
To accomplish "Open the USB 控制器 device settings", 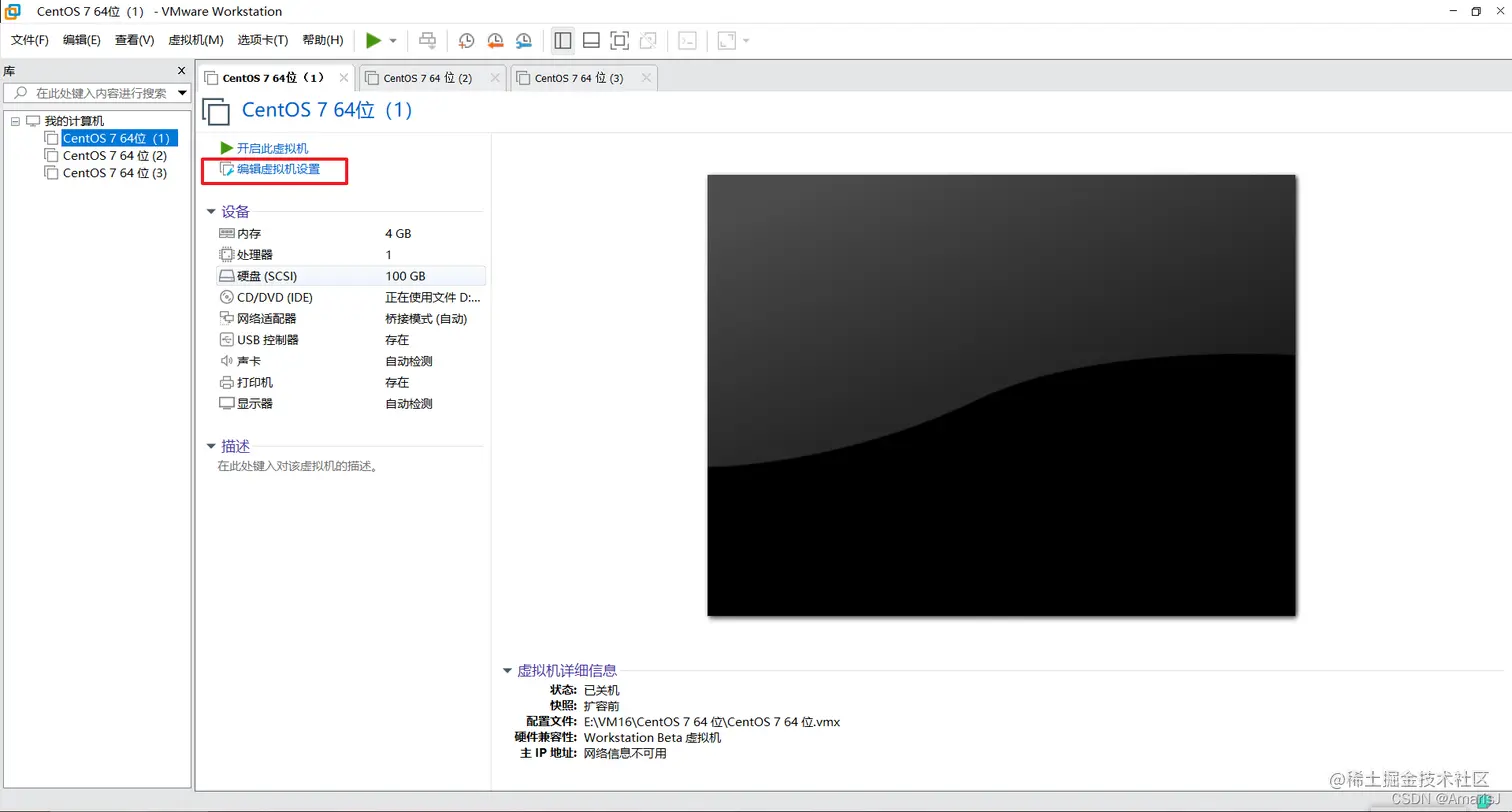I will pos(265,339).
